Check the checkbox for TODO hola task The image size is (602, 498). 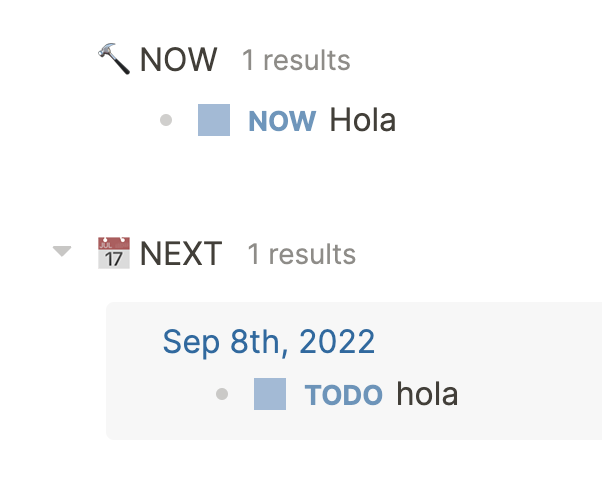click(270, 394)
